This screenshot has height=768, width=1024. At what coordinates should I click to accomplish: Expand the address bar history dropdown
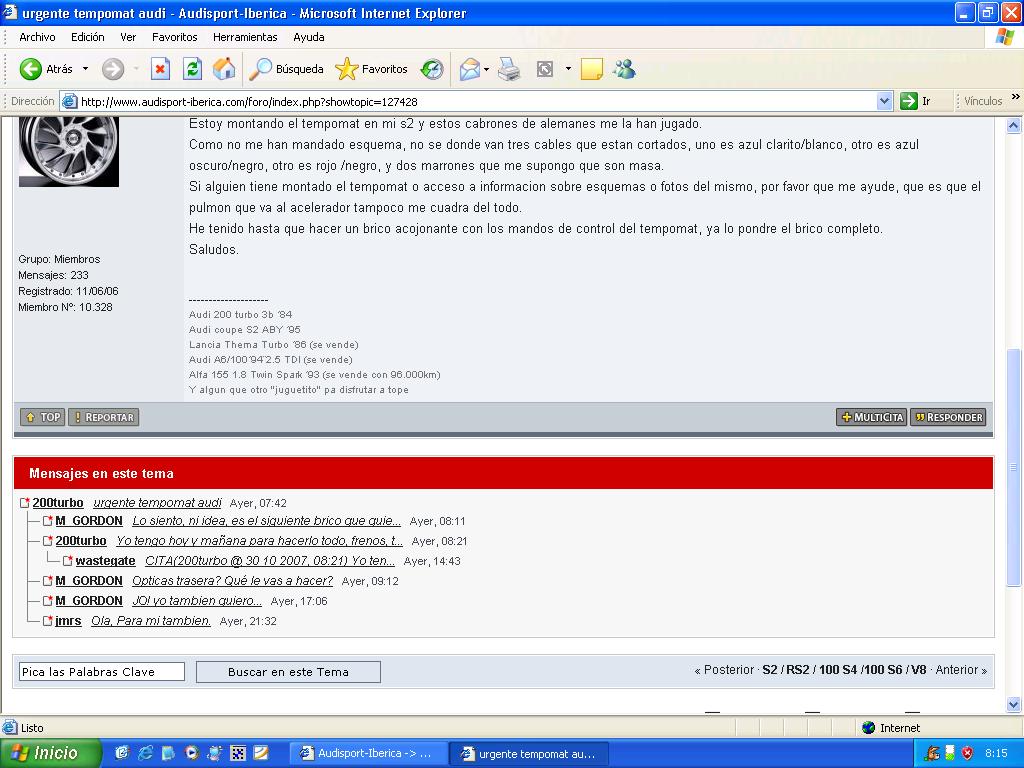pos(884,101)
